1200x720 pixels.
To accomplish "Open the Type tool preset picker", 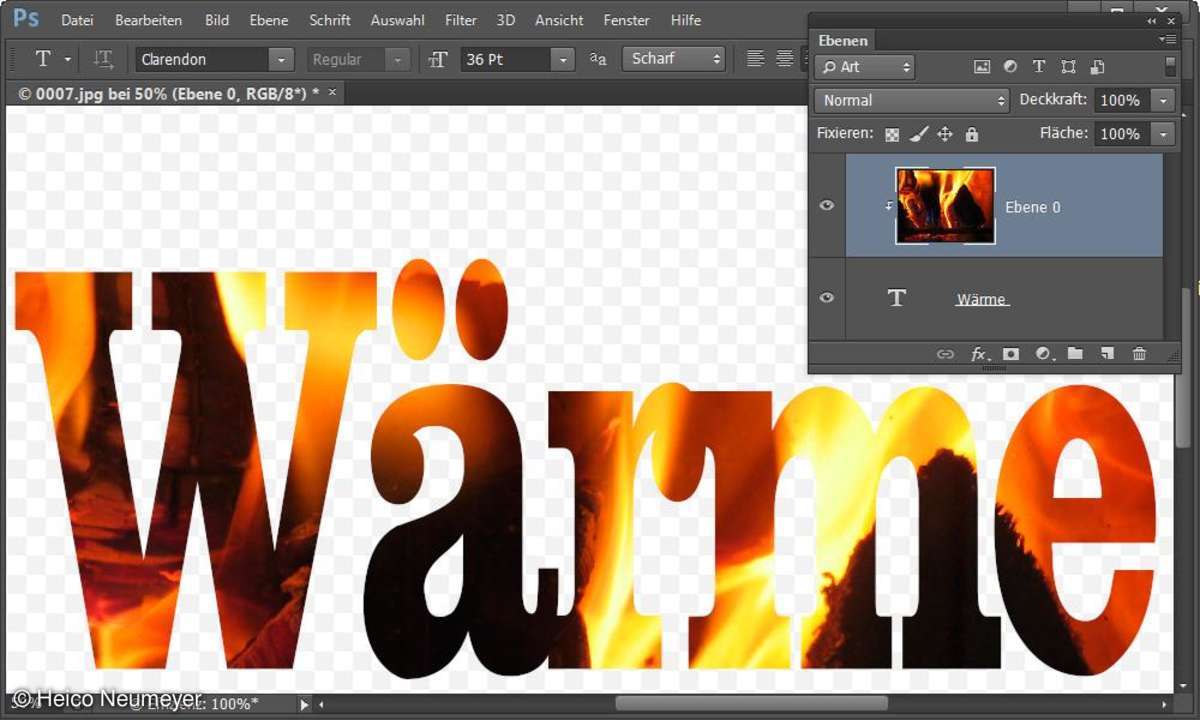I will 68,59.
